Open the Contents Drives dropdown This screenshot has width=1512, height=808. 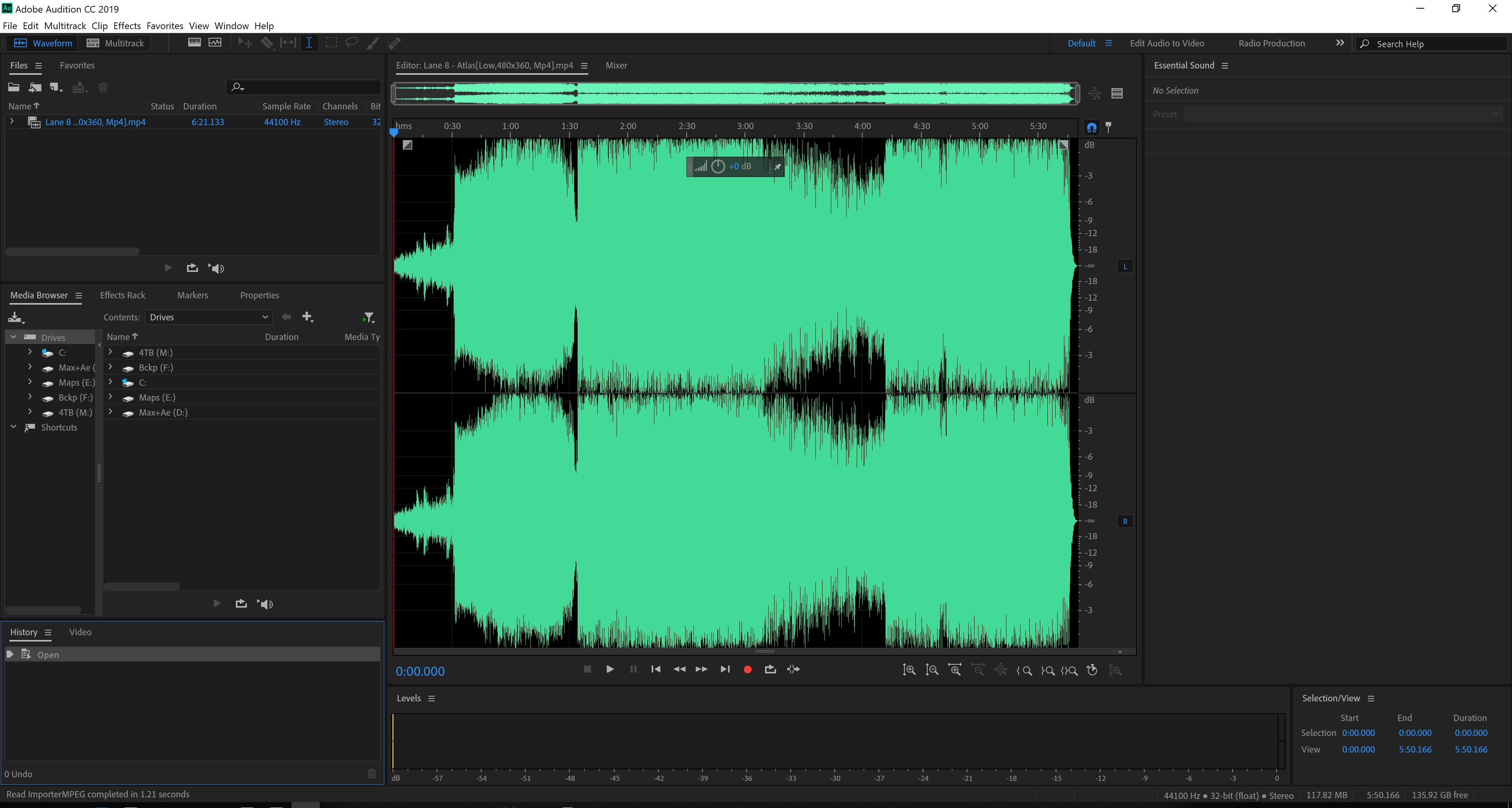(208, 318)
